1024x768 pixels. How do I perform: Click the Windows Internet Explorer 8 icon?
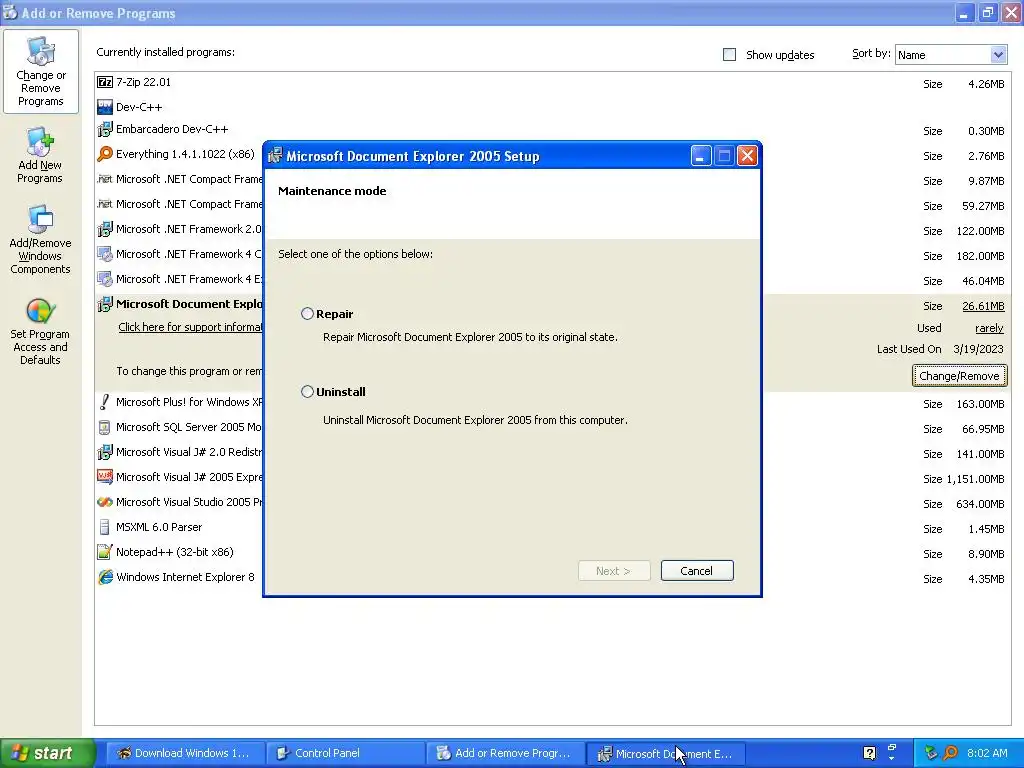pyautogui.click(x=104, y=577)
